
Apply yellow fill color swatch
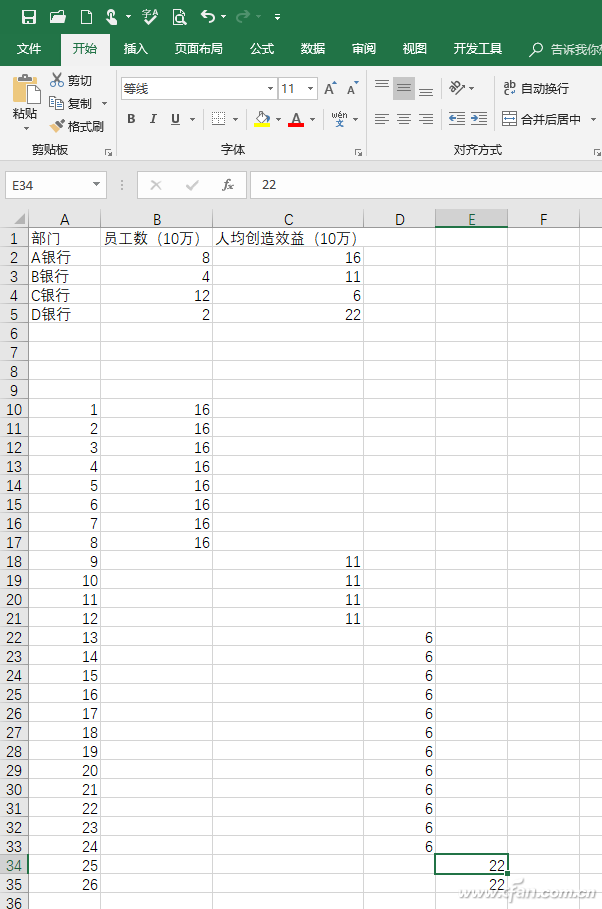(x=262, y=119)
